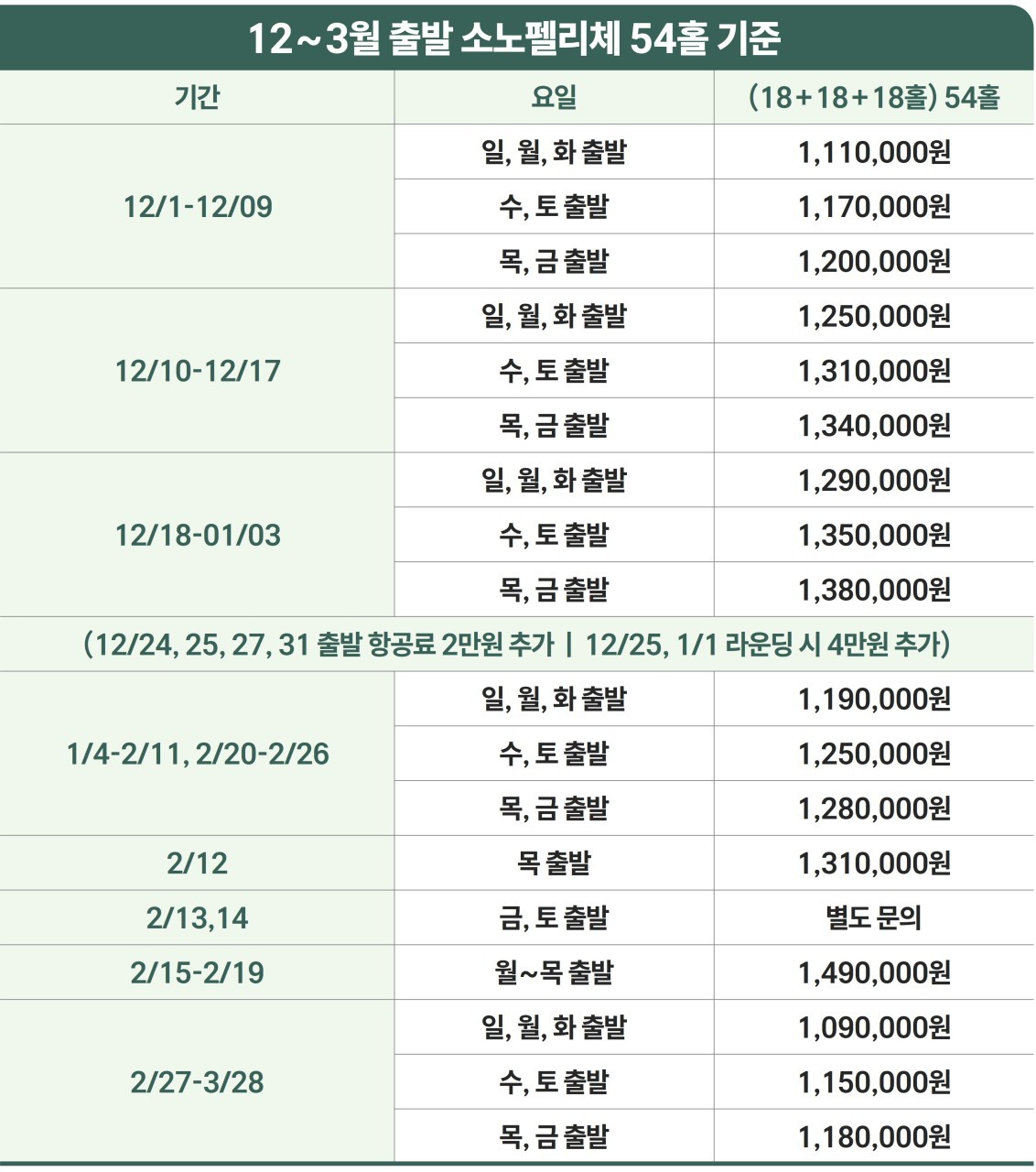1036x1172 pixels.
Task: Select the 월~목 출발 cell
Action: tap(554, 972)
